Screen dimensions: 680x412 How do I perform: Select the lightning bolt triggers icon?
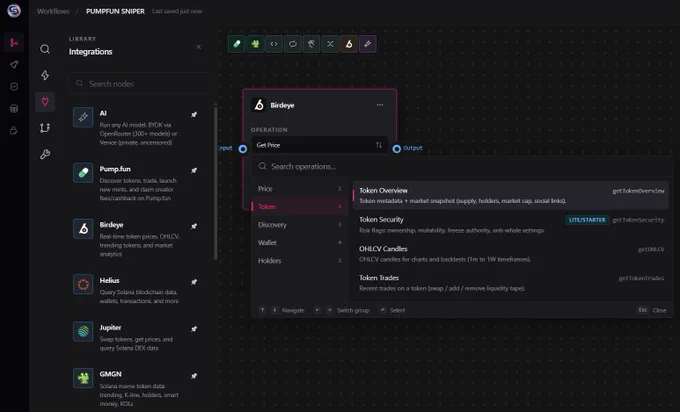tap(45, 75)
